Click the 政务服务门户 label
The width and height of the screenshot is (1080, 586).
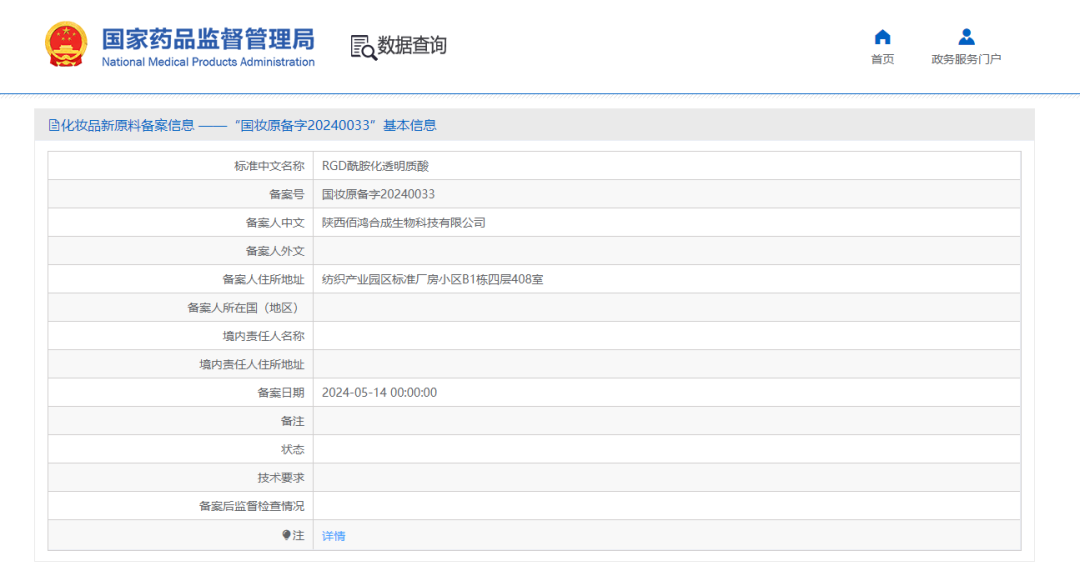tap(966, 59)
